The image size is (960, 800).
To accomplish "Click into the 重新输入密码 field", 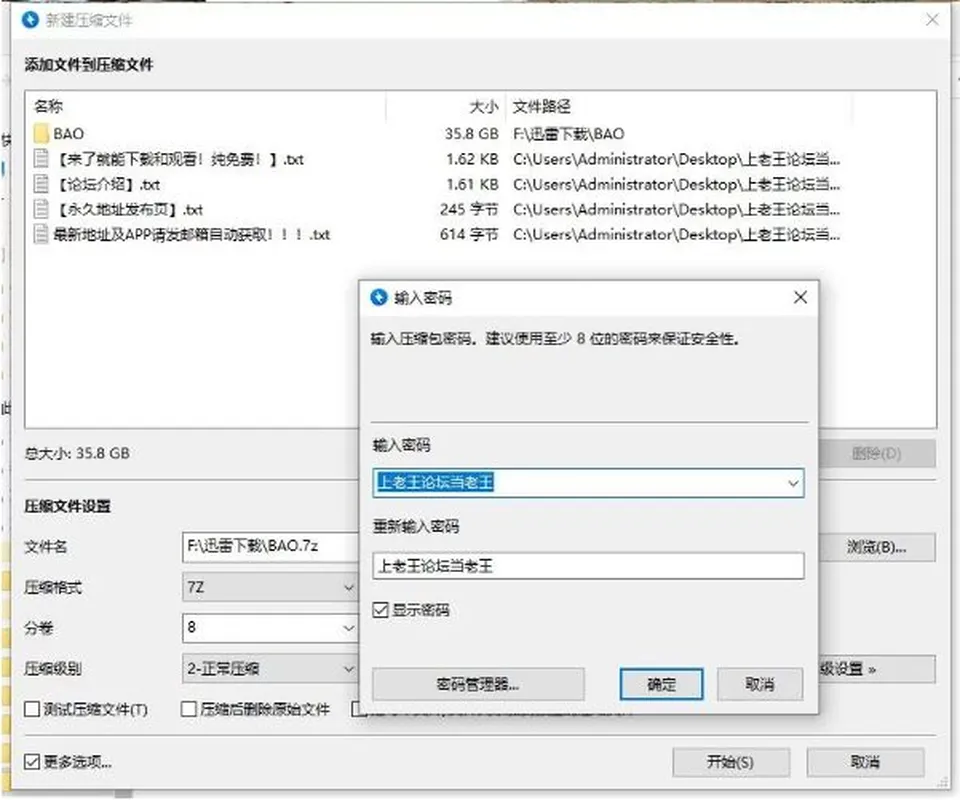I will point(588,566).
